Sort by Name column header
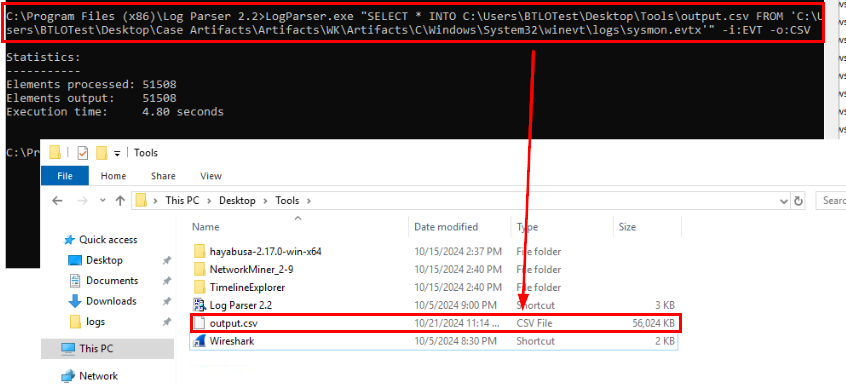This screenshot has width=846, height=384. point(206,227)
